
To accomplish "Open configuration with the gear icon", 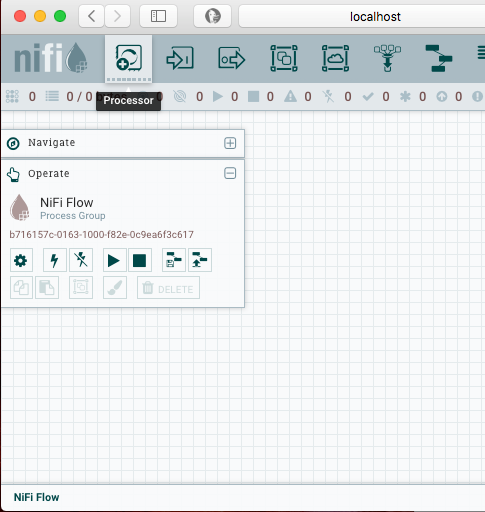I will click(x=21, y=260).
